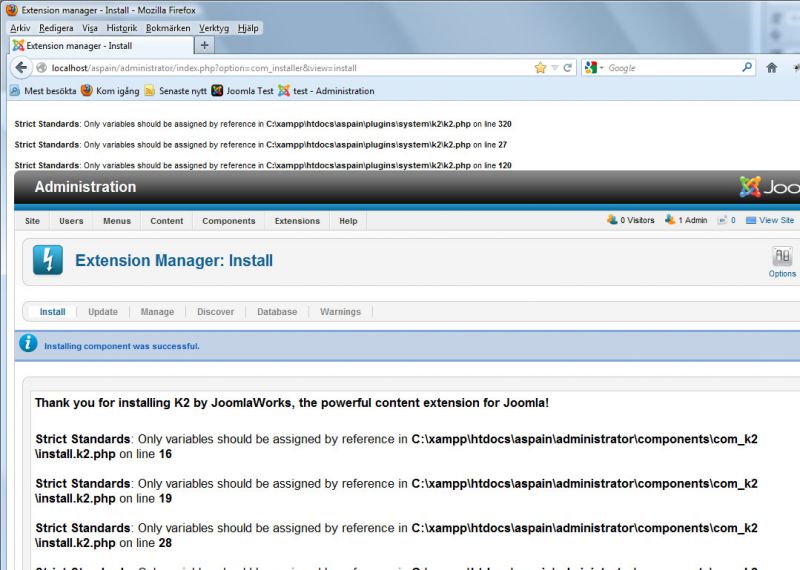Open the Joomla Help menu
800x570 pixels.
click(x=348, y=221)
